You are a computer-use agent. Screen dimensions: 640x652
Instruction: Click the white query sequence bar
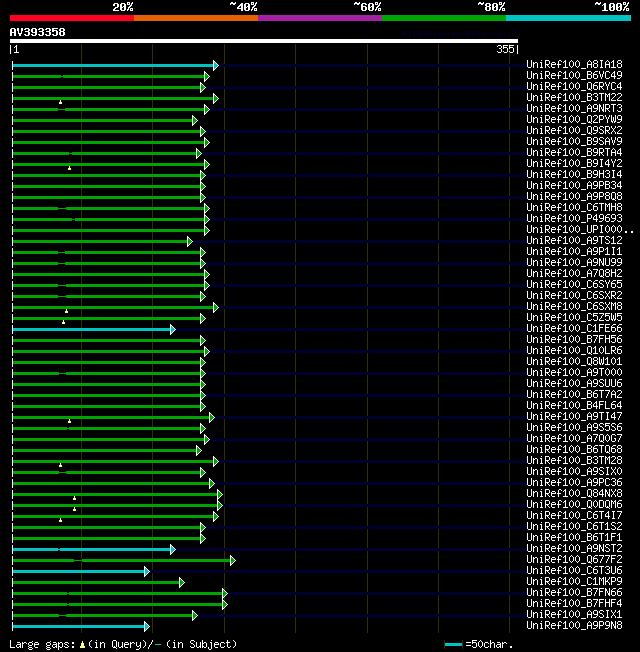pyautogui.click(x=264, y=41)
